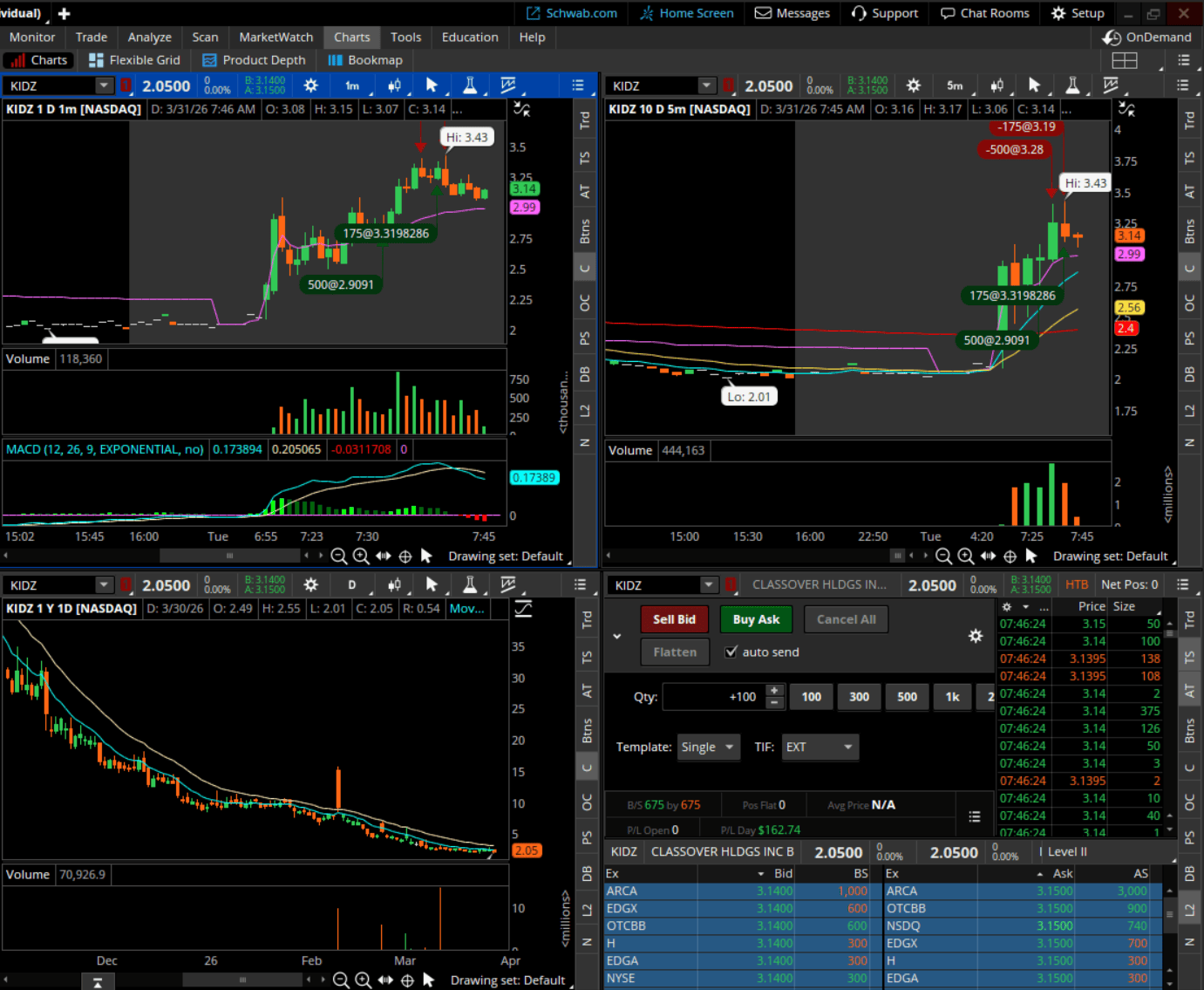Expand the symbol dropdown in the order panel

coord(708,585)
